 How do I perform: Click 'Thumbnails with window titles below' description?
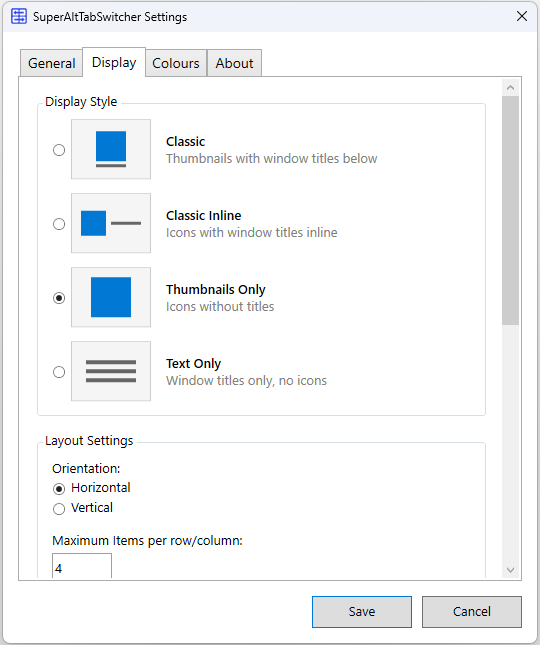pyautogui.click(x=271, y=158)
